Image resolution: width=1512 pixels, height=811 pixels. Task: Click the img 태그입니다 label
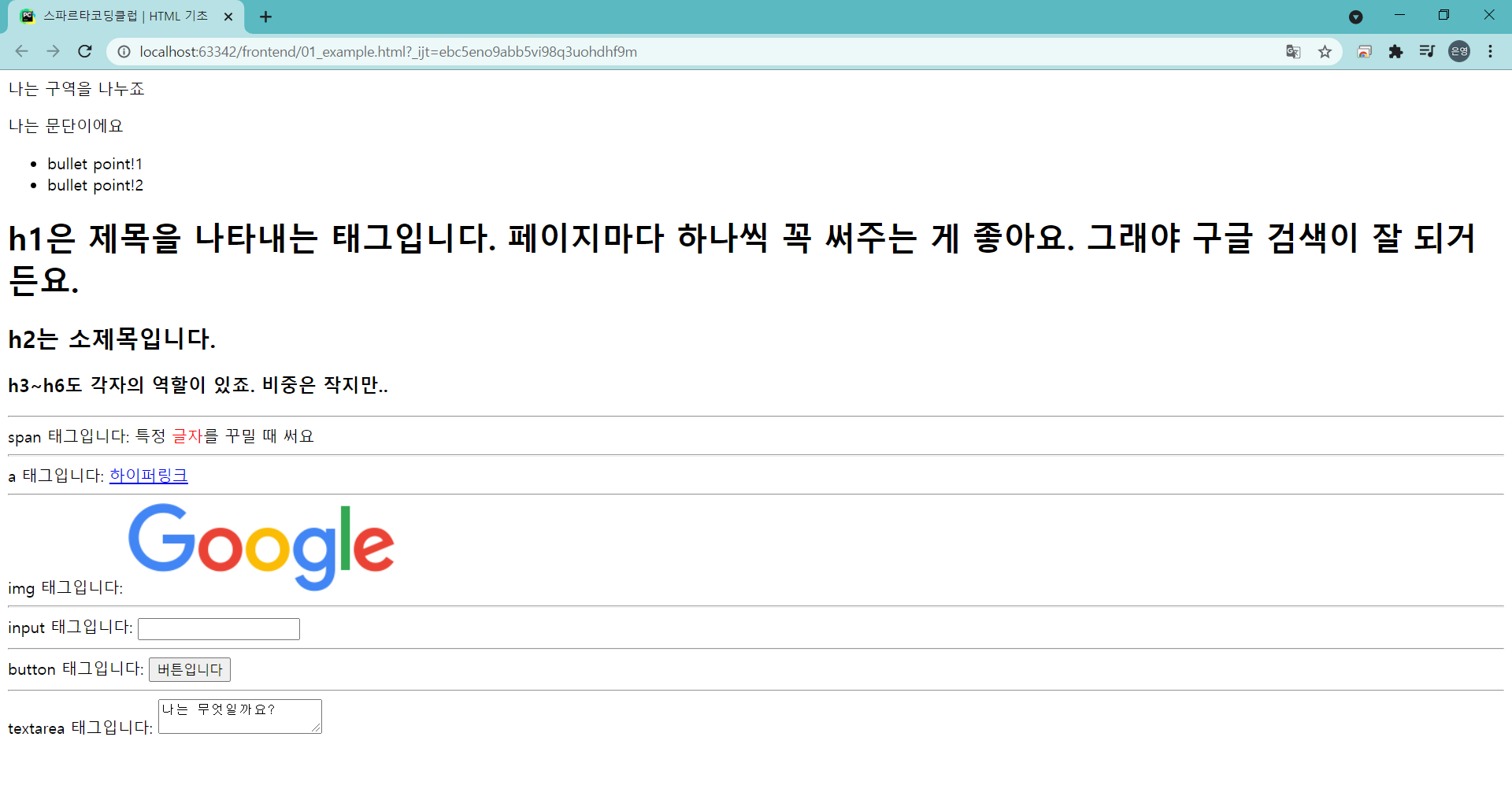[x=65, y=587]
